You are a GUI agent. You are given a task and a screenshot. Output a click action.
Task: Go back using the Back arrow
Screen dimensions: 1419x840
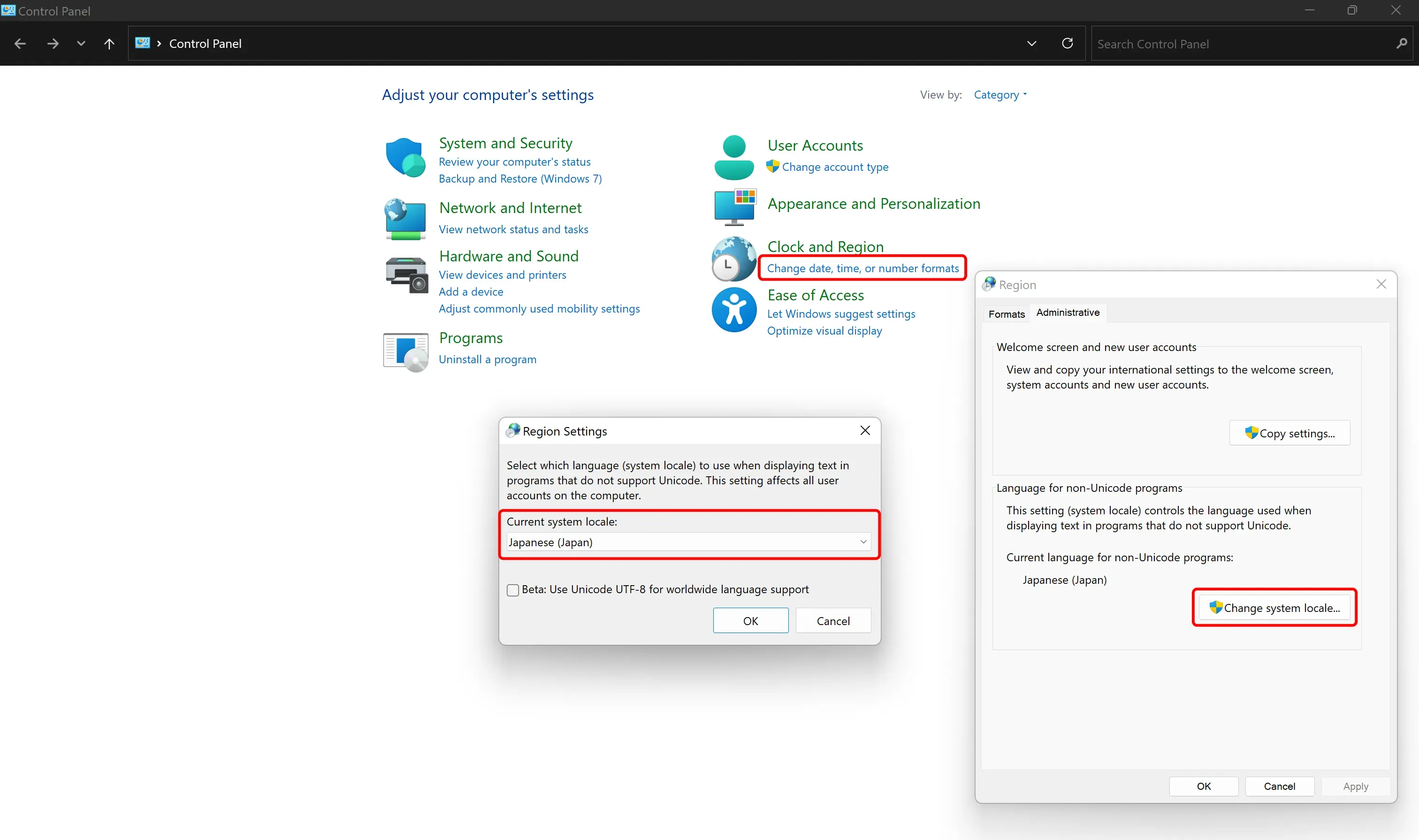click(x=20, y=44)
